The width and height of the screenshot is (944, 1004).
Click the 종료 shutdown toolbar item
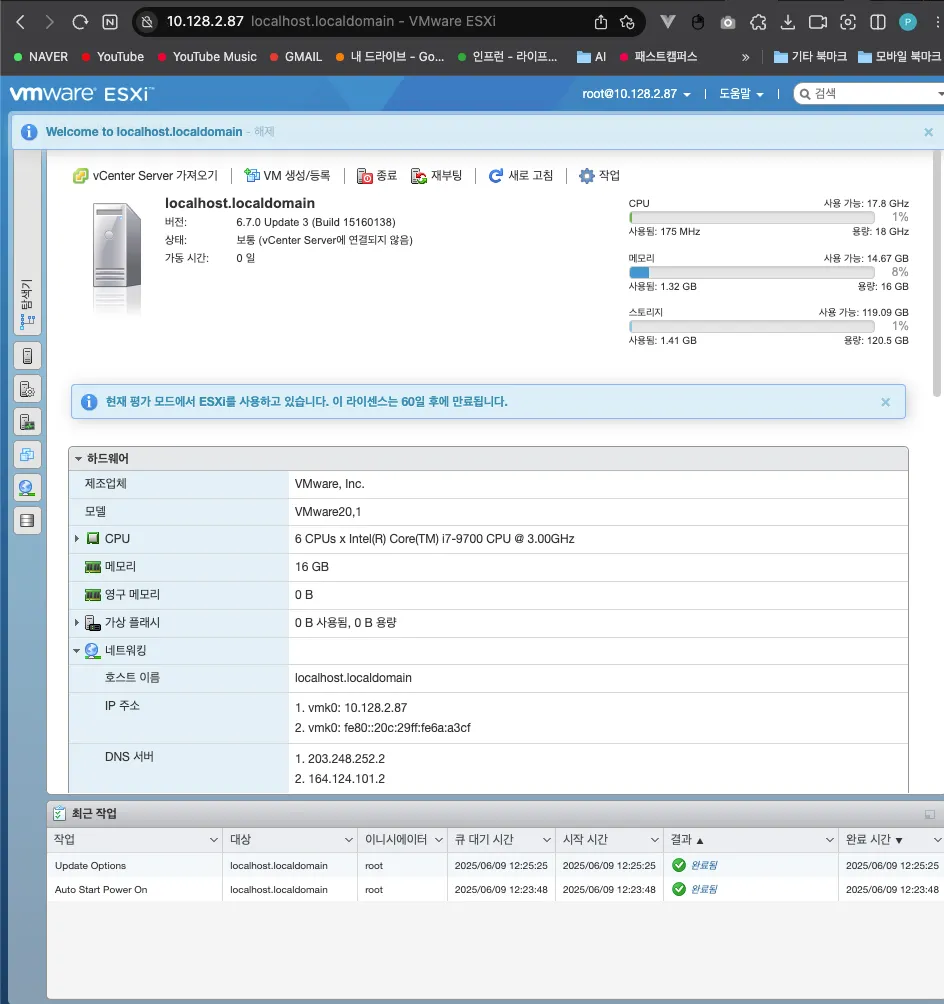point(377,175)
